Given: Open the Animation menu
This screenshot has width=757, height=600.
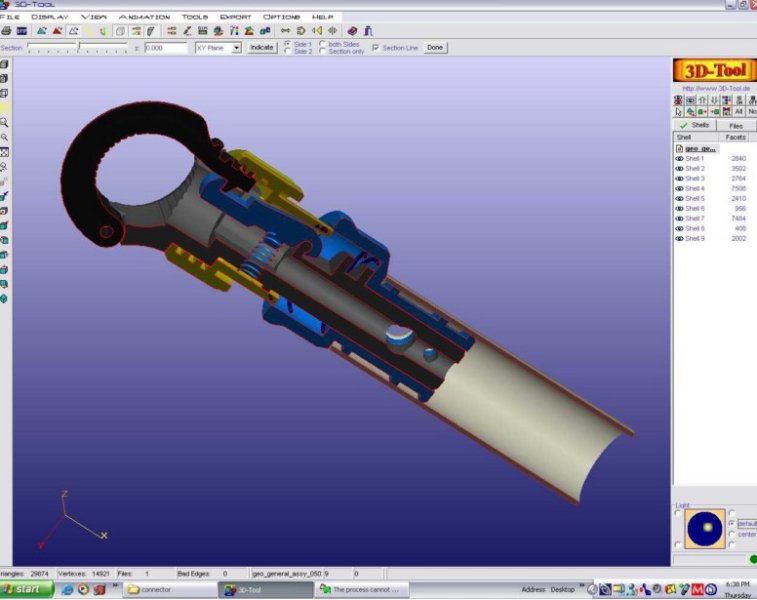Looking at the screenshot, I should (144, 17).
